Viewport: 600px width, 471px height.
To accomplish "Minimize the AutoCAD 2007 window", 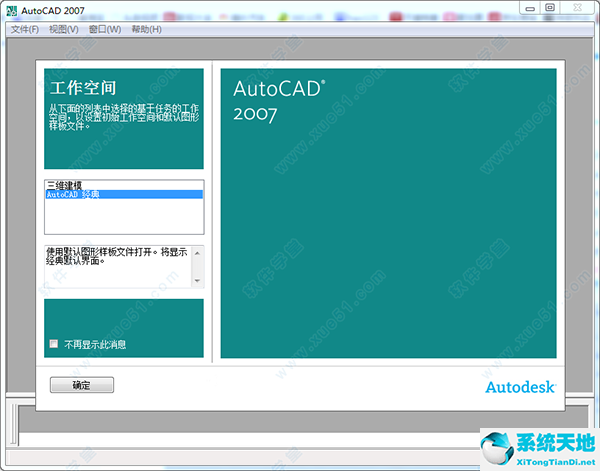I will [x=530, y=8].
